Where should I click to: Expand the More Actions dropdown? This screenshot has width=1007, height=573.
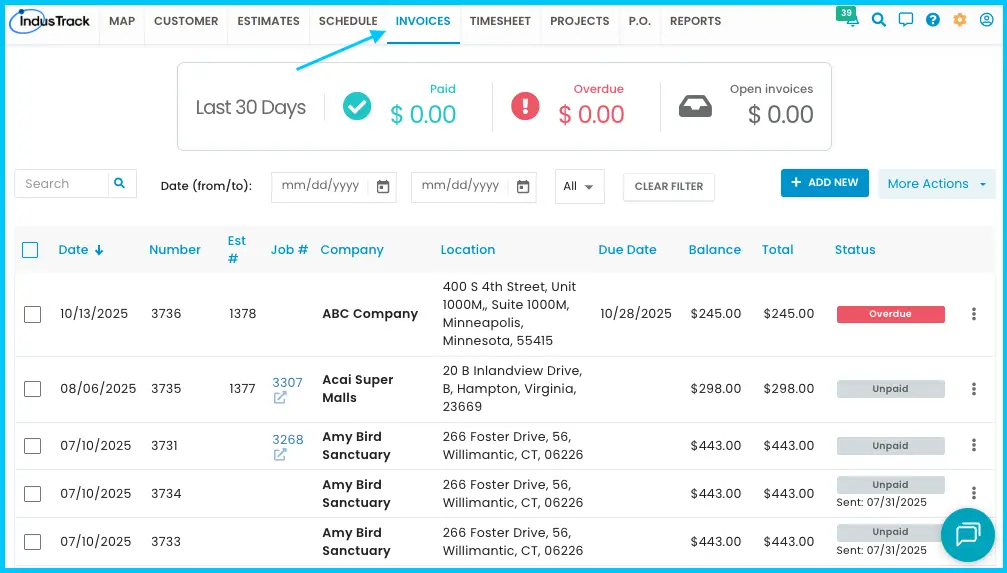pyautogui.click(x=936, y=184)
